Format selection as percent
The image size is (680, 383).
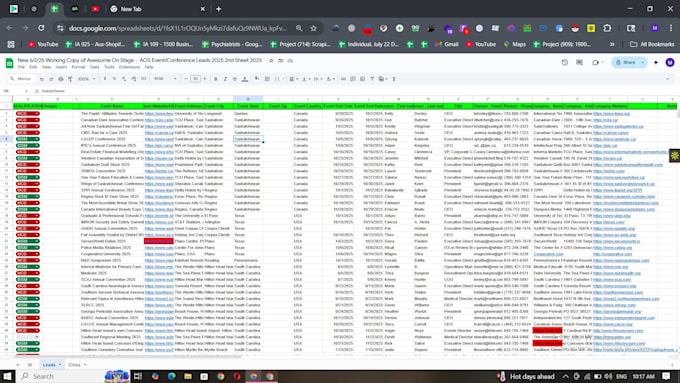pos(114,79)
